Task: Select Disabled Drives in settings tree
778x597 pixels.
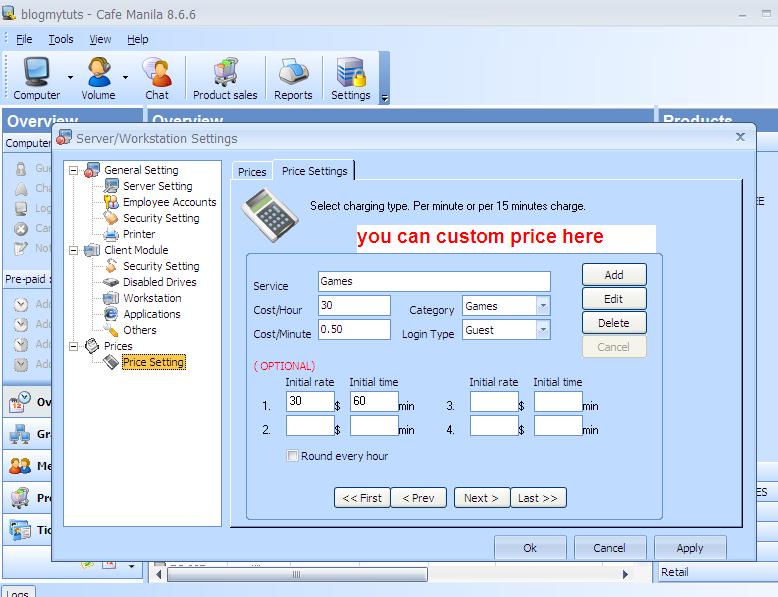Action: tap(160, 282)
